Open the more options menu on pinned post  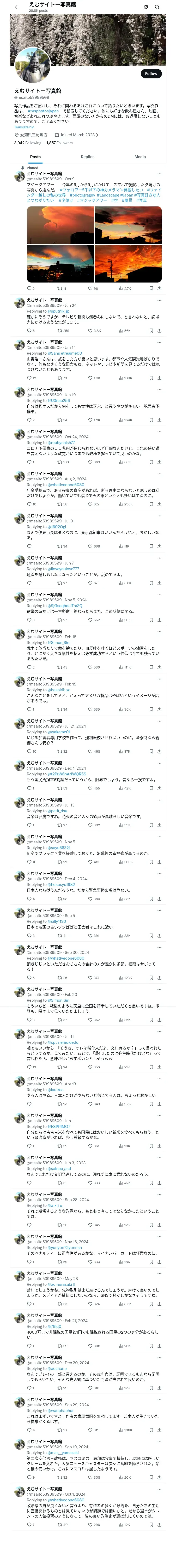159,174
